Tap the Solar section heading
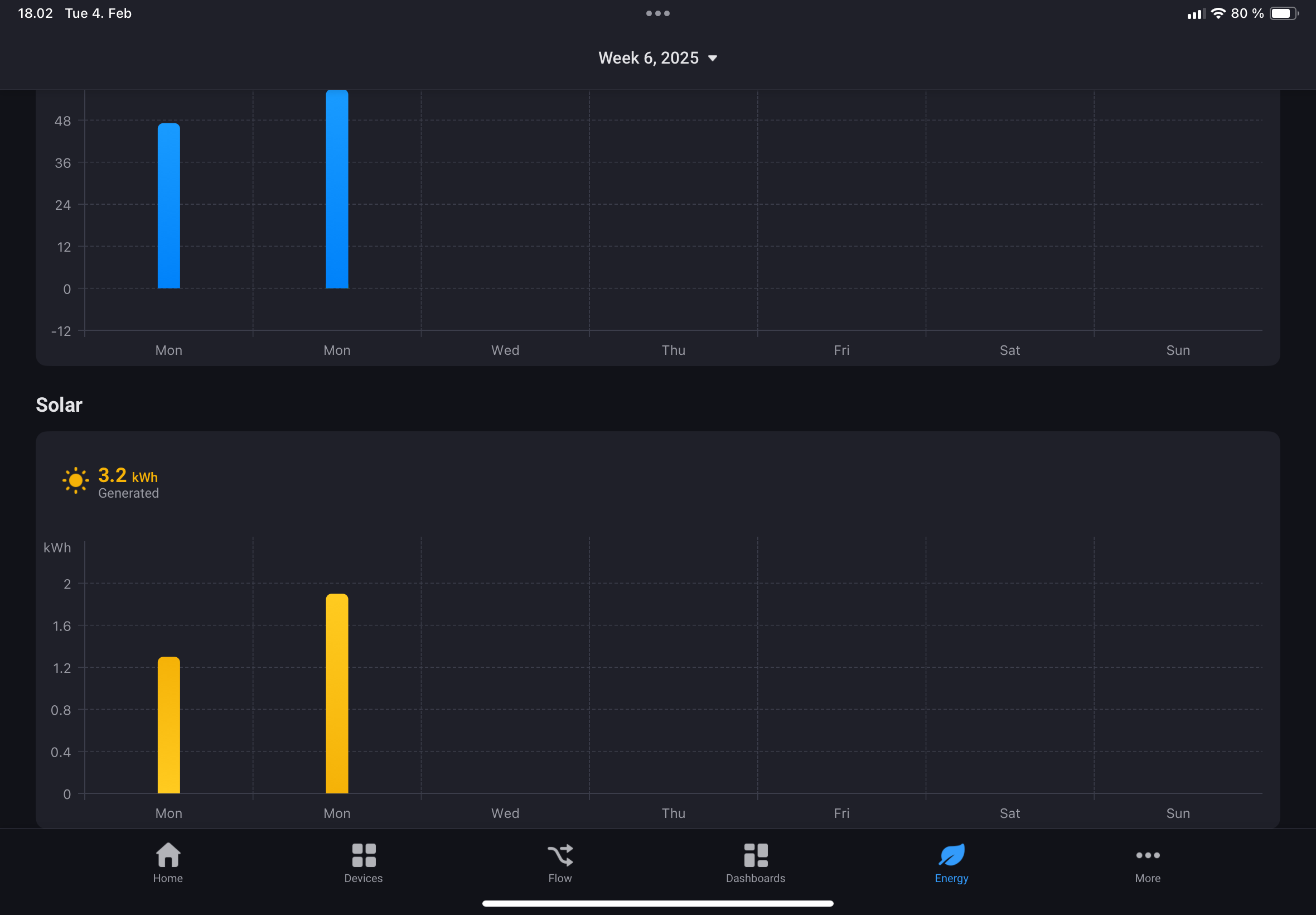 pyautogui.click(x=59, y=404)
